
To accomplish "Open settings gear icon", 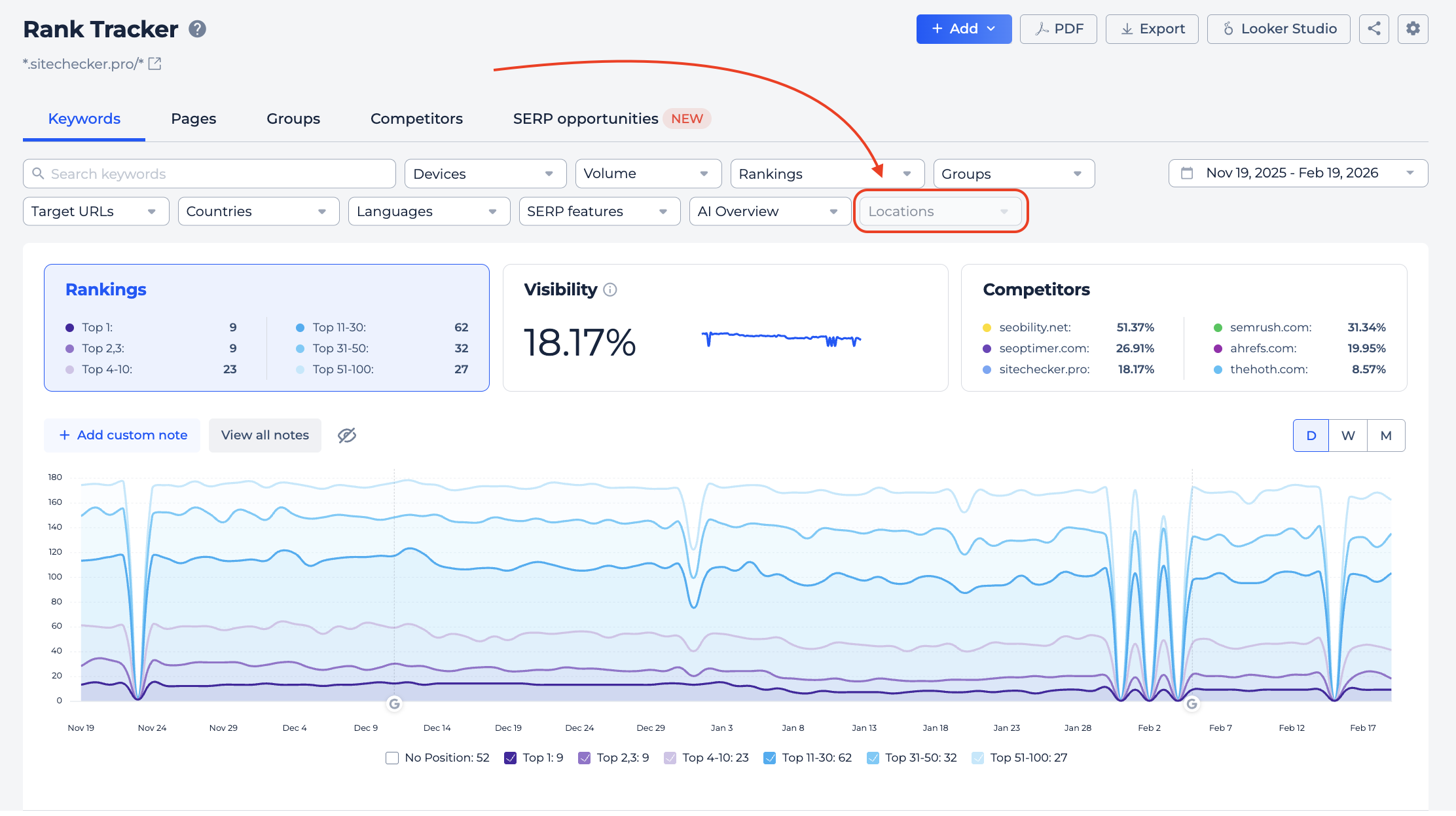I will click(x=1413, y=29).
